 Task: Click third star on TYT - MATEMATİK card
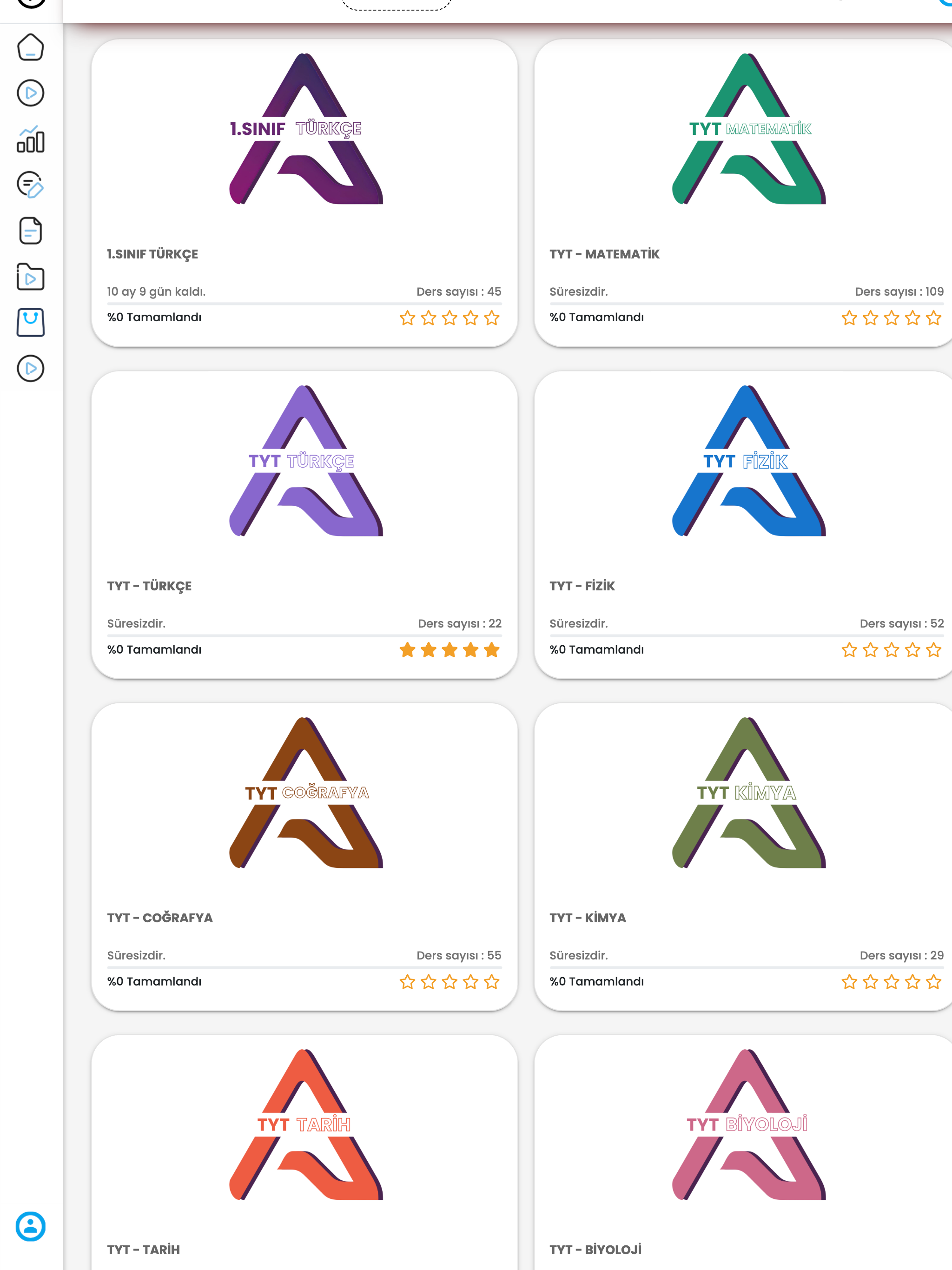coord(892,318)
